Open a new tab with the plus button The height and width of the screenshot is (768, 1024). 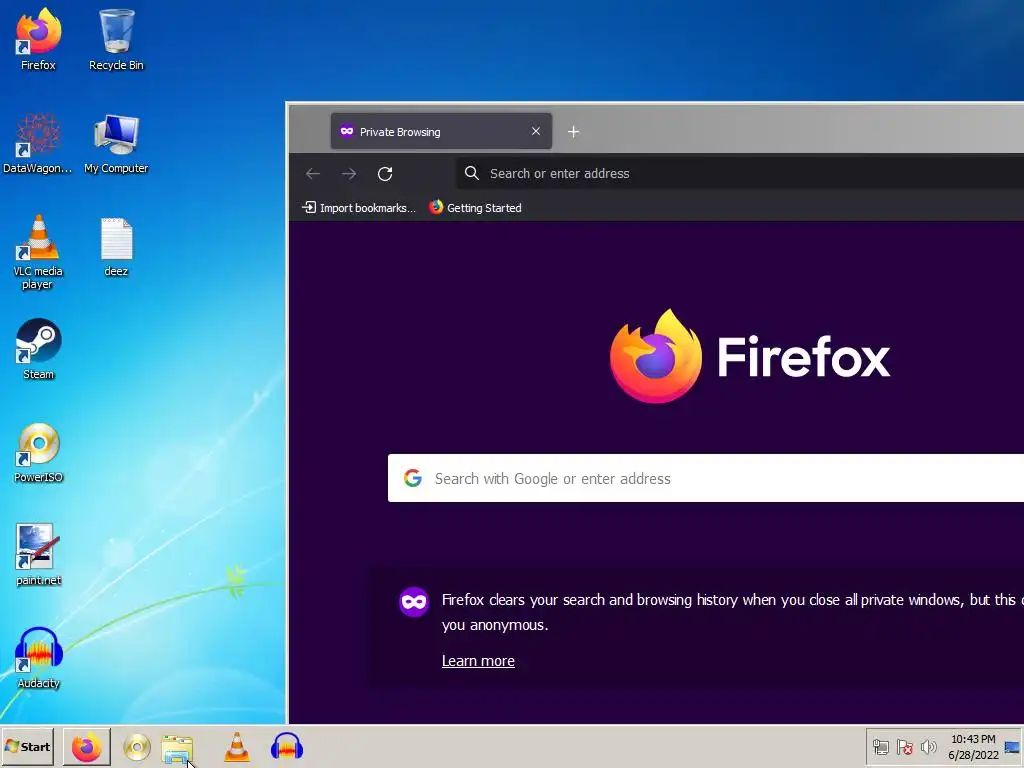point(573,132)
